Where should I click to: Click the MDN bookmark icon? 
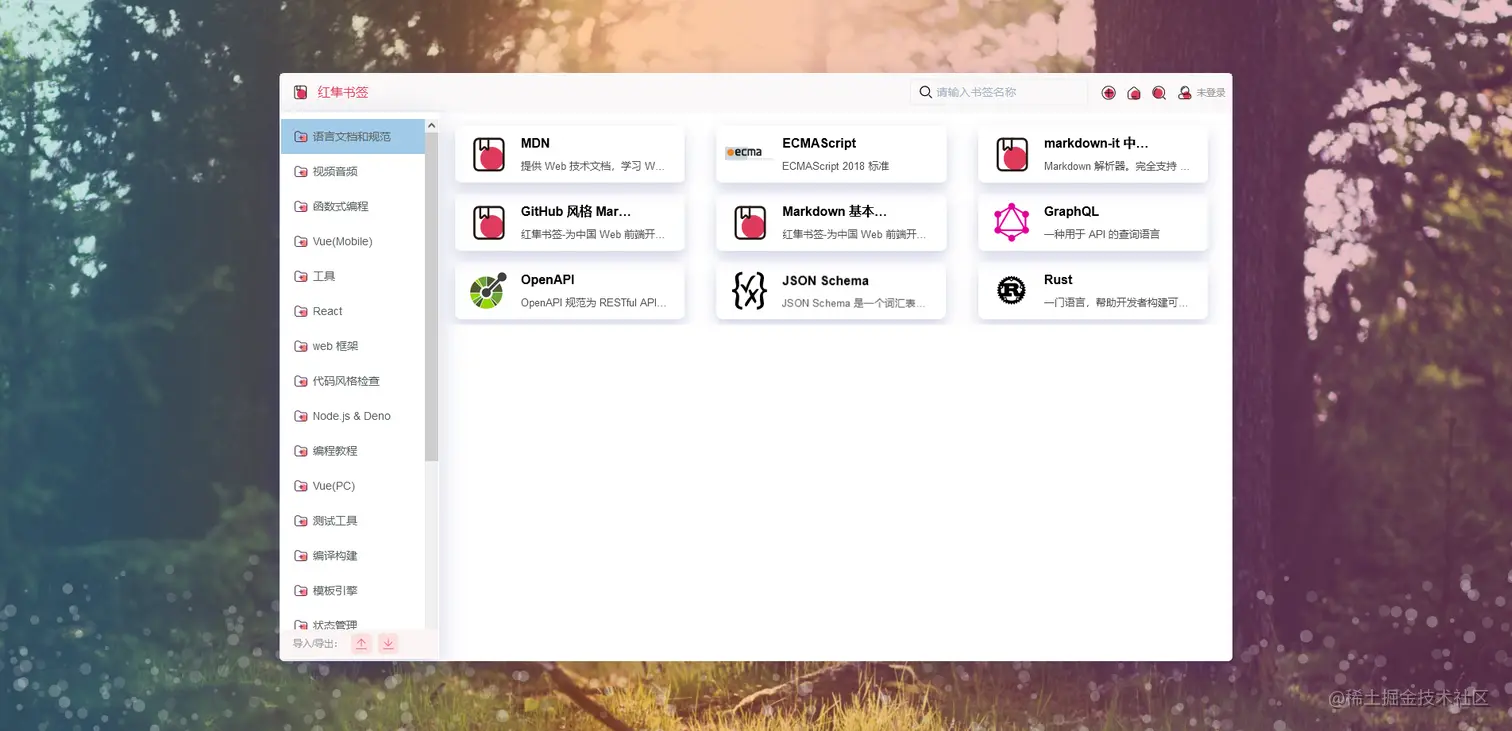click(x=489, y=154)
